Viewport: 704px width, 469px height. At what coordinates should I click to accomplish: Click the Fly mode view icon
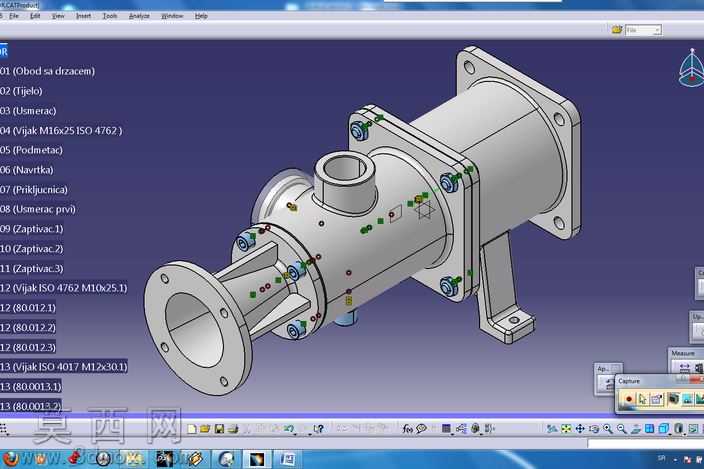click(x=552, y=429)
